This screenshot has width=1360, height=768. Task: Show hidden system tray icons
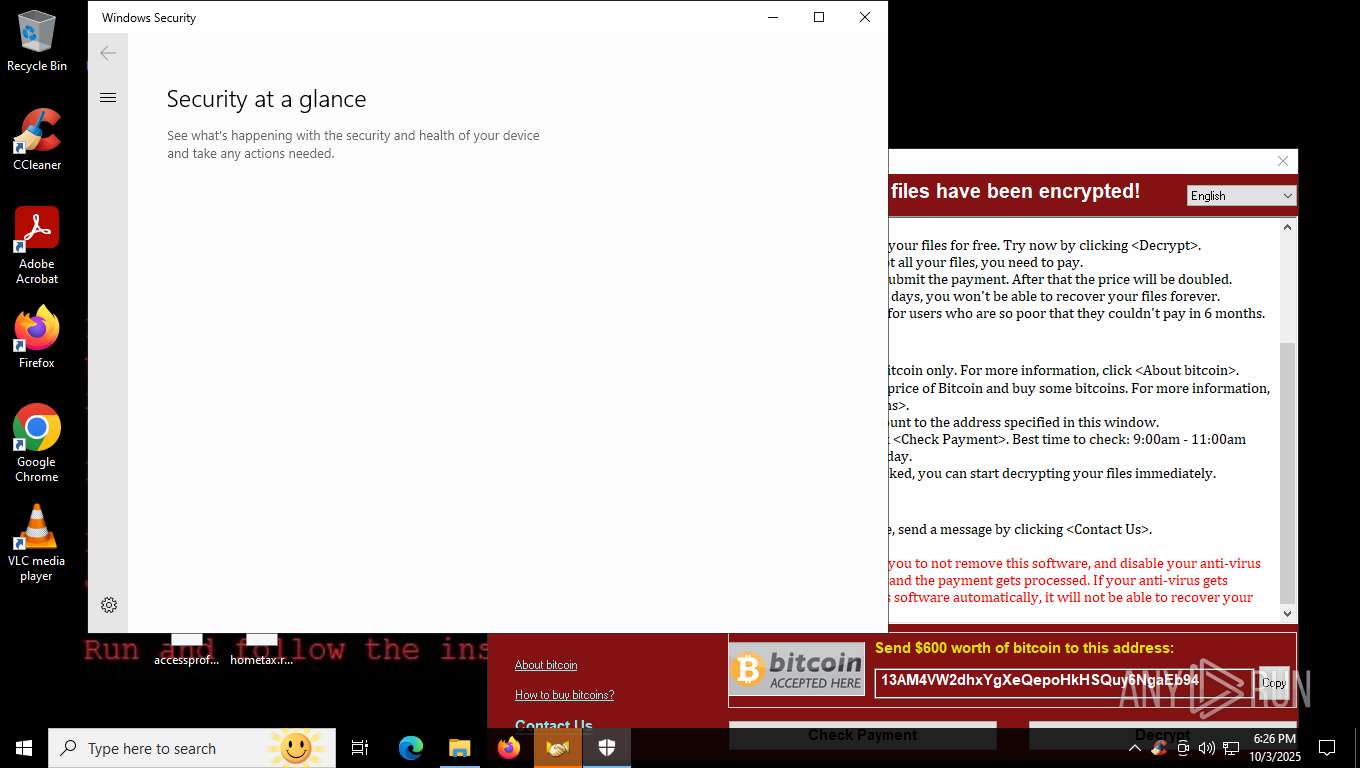(x=1135, y=748)
